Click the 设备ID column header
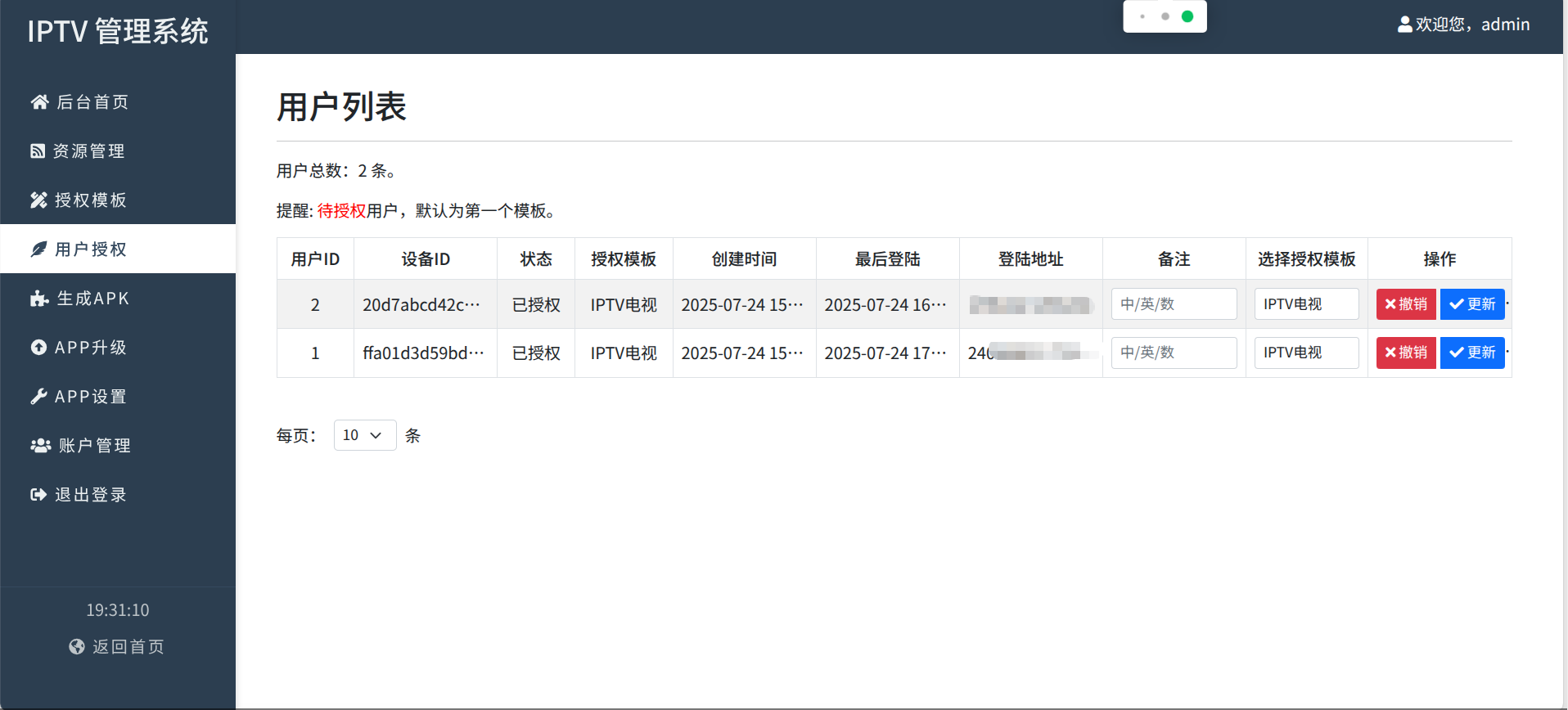Screen dimensions: 1568x710 point(426,258)
